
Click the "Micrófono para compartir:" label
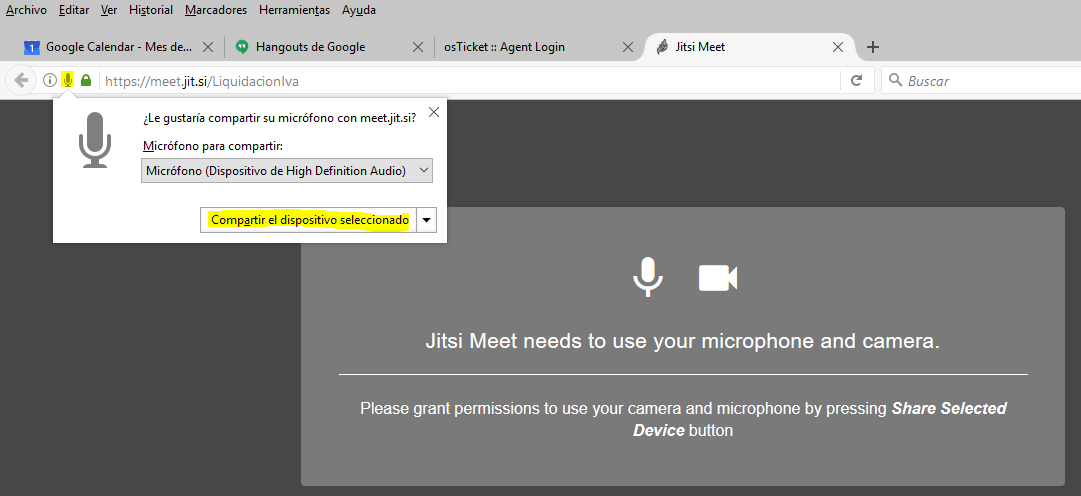pos(213,146)
